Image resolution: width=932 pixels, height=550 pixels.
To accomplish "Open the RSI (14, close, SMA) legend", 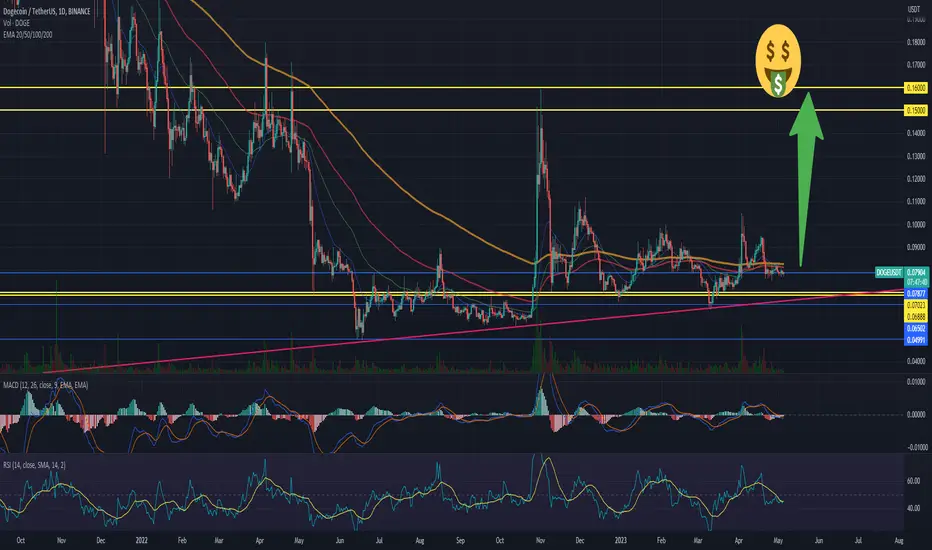I will click(34, 465).
